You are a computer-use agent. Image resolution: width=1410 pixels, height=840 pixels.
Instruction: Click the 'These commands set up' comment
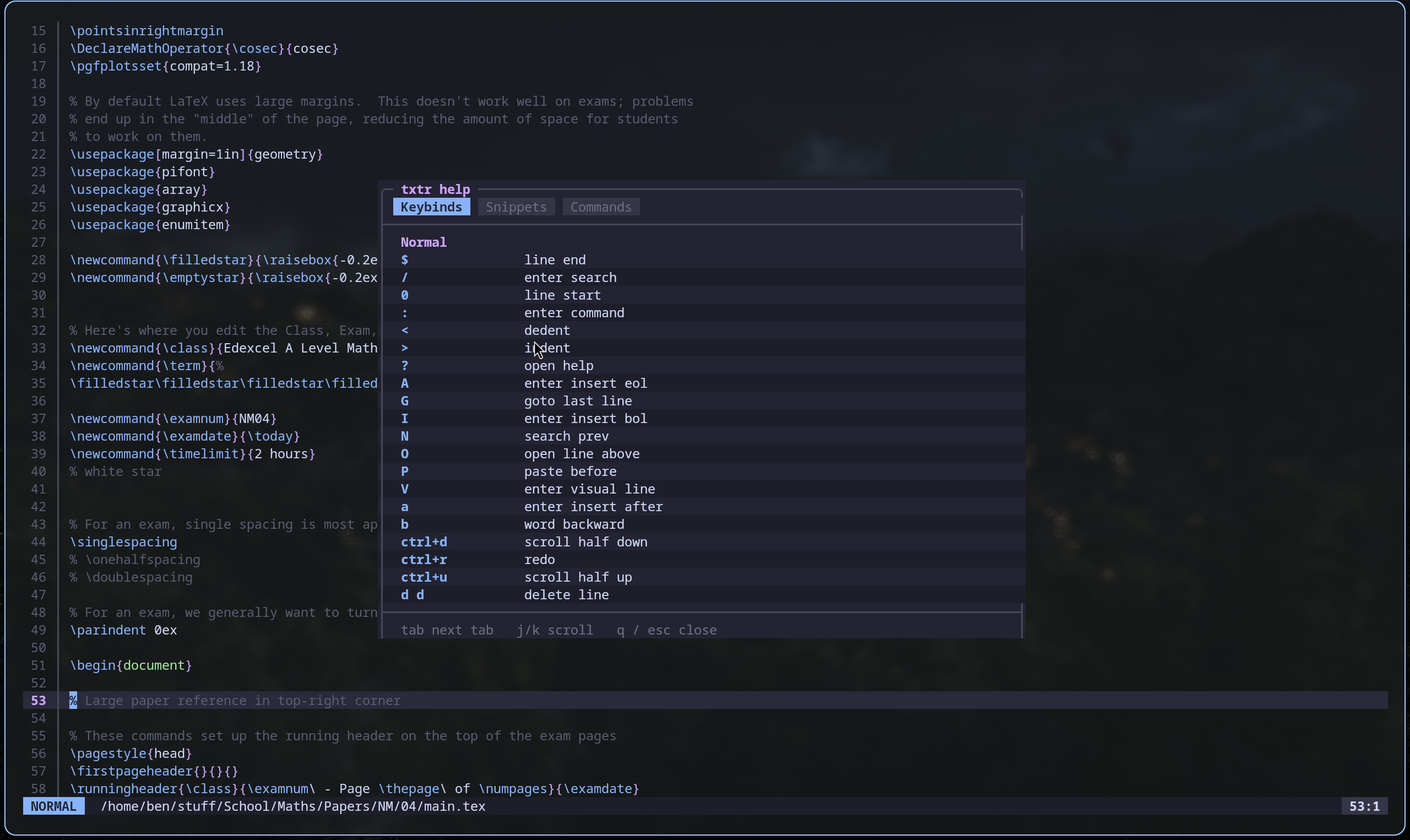(x=343, y=736)
